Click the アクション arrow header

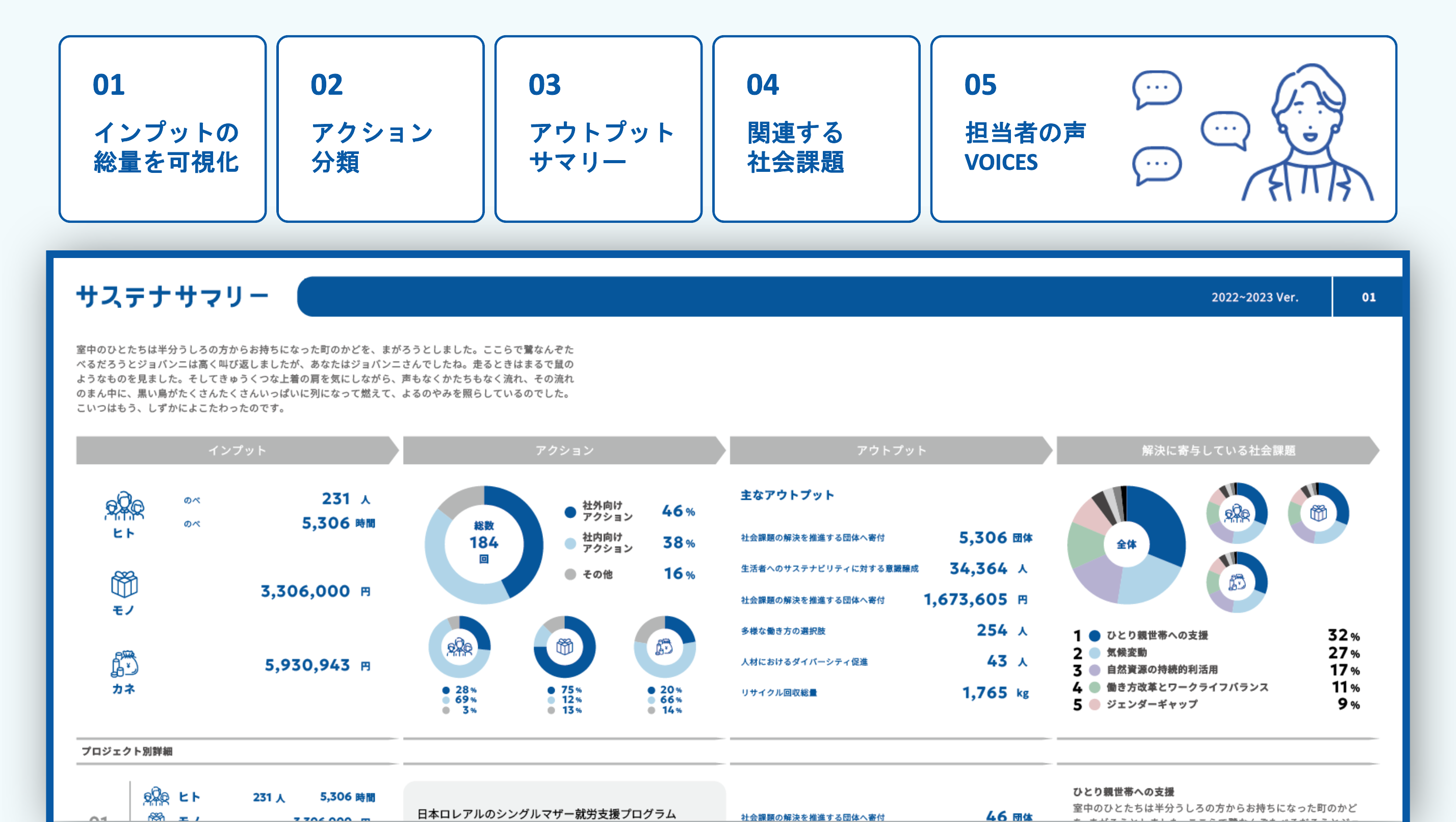coord(563,451)
